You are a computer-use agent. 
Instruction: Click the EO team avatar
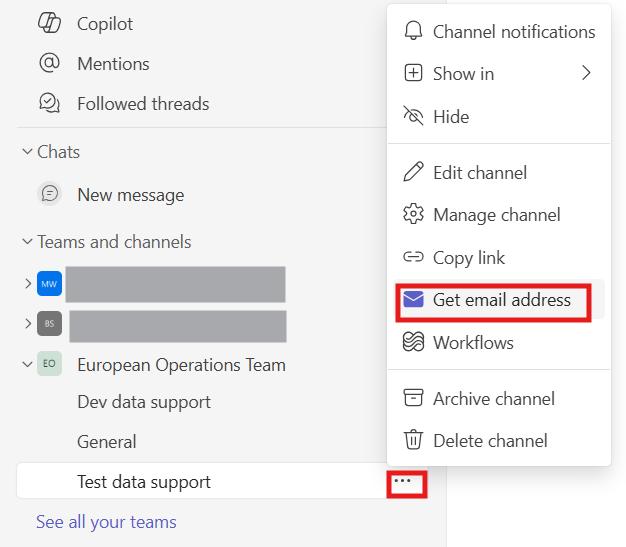pyautogui.click(x=50, y=363)
